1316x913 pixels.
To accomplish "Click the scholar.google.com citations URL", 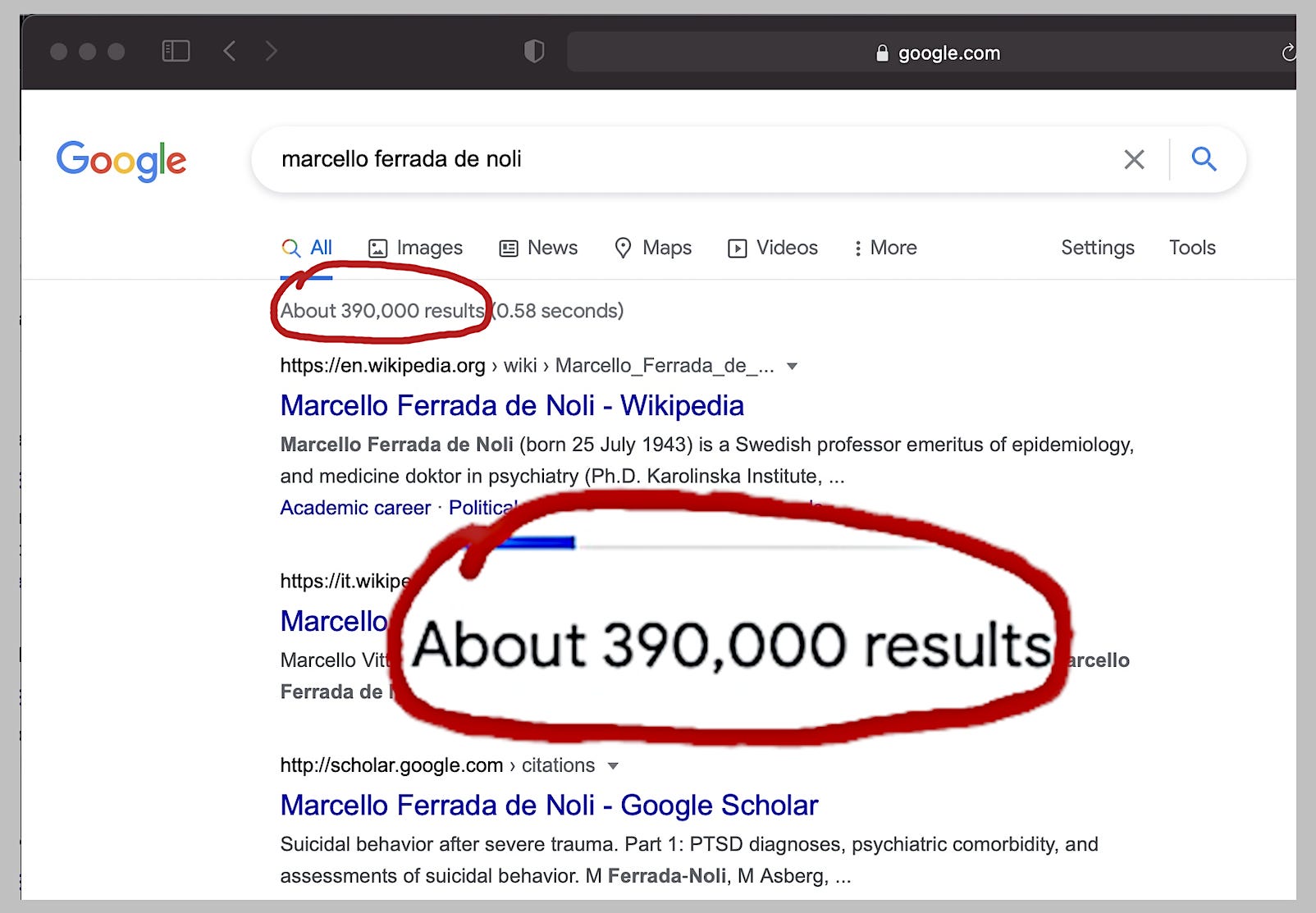I will tap(437, 765).
